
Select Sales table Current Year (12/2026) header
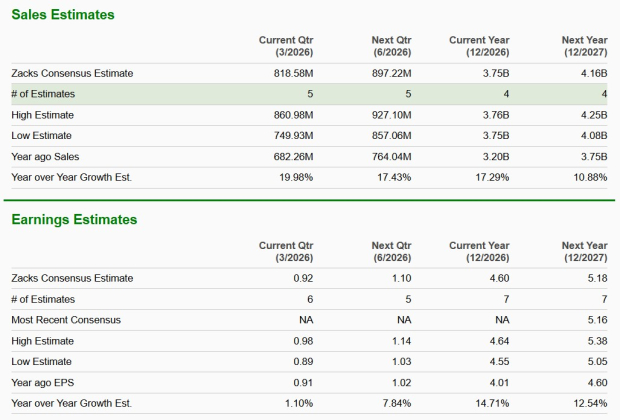tap(479, 46)
